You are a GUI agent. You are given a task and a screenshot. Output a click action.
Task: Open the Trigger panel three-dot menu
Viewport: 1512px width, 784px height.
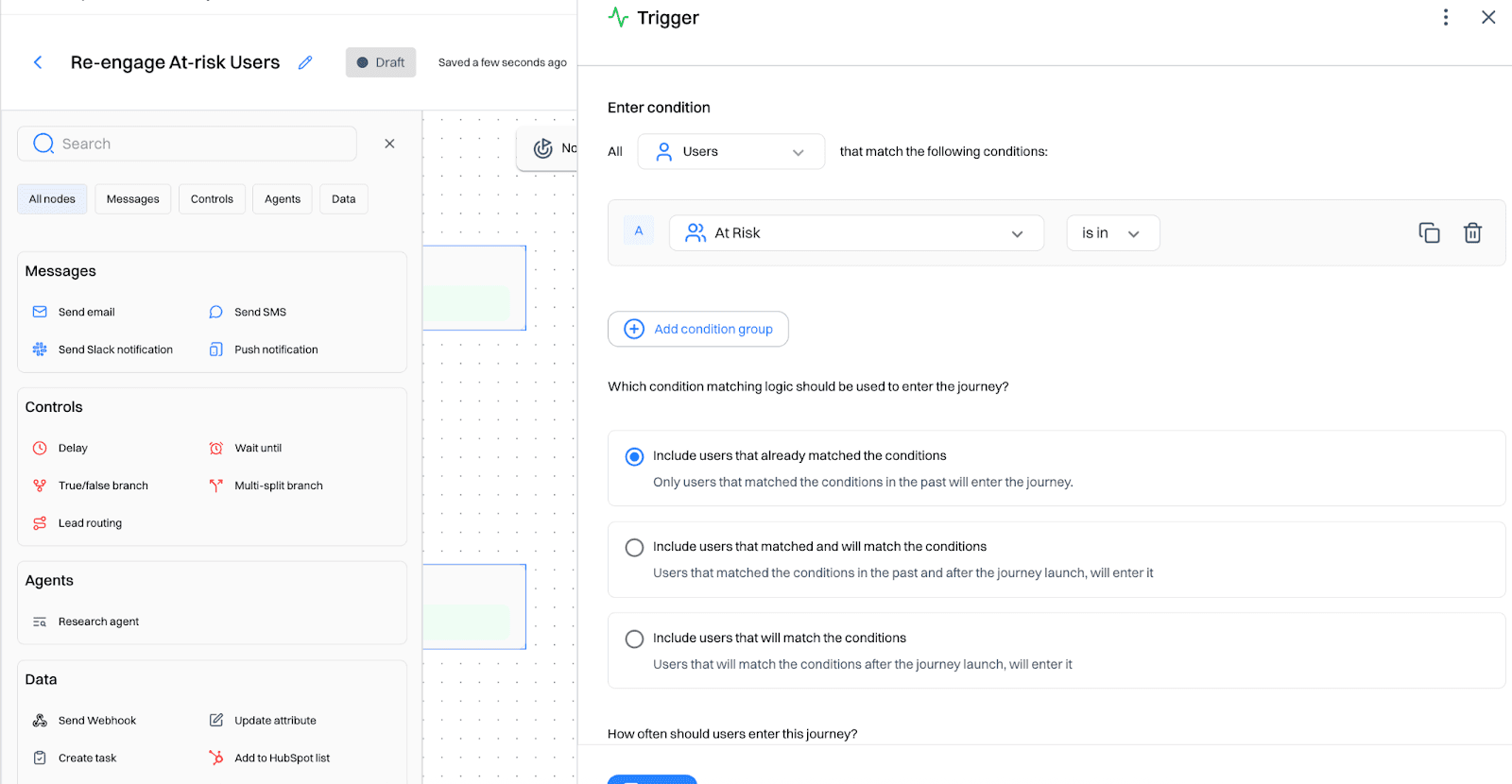[1445, 17]
